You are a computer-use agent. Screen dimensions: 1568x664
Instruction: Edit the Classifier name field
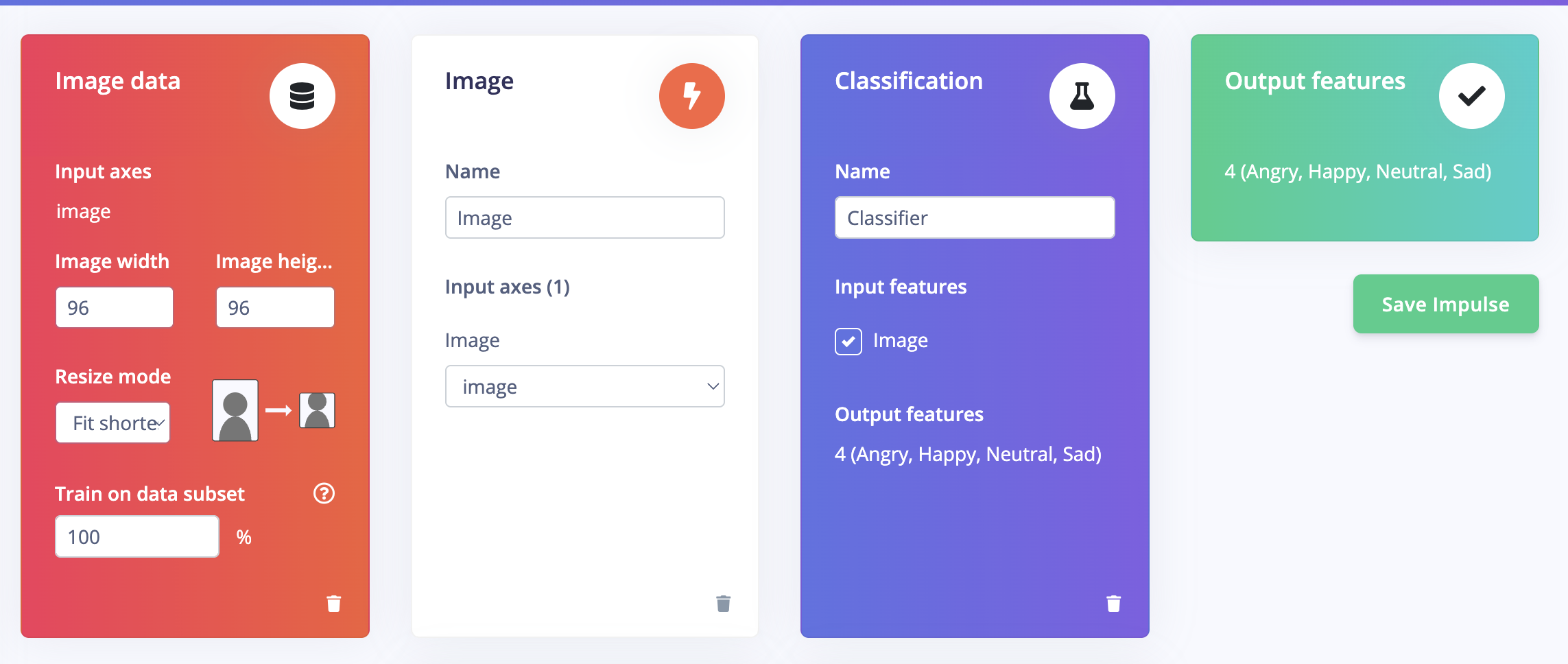pyautogui.click(x=975, y=217)
